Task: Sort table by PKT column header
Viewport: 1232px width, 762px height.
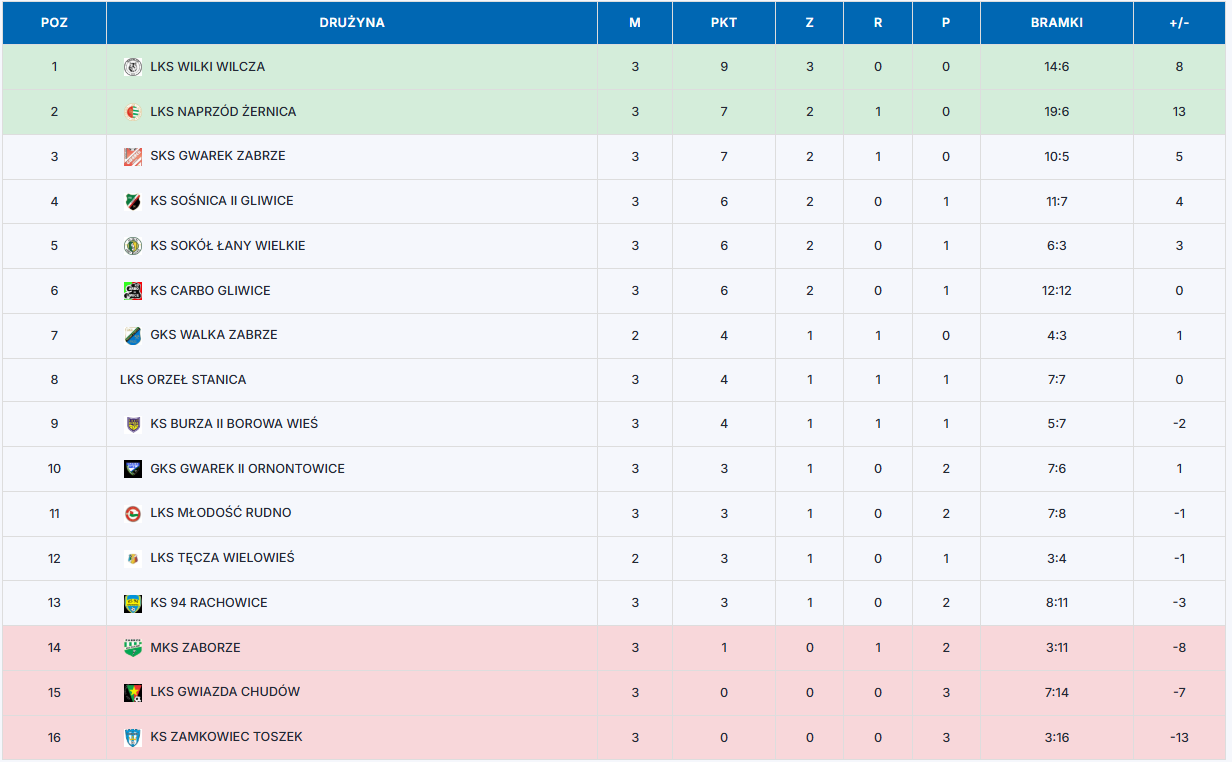Action: click(724, 23)
